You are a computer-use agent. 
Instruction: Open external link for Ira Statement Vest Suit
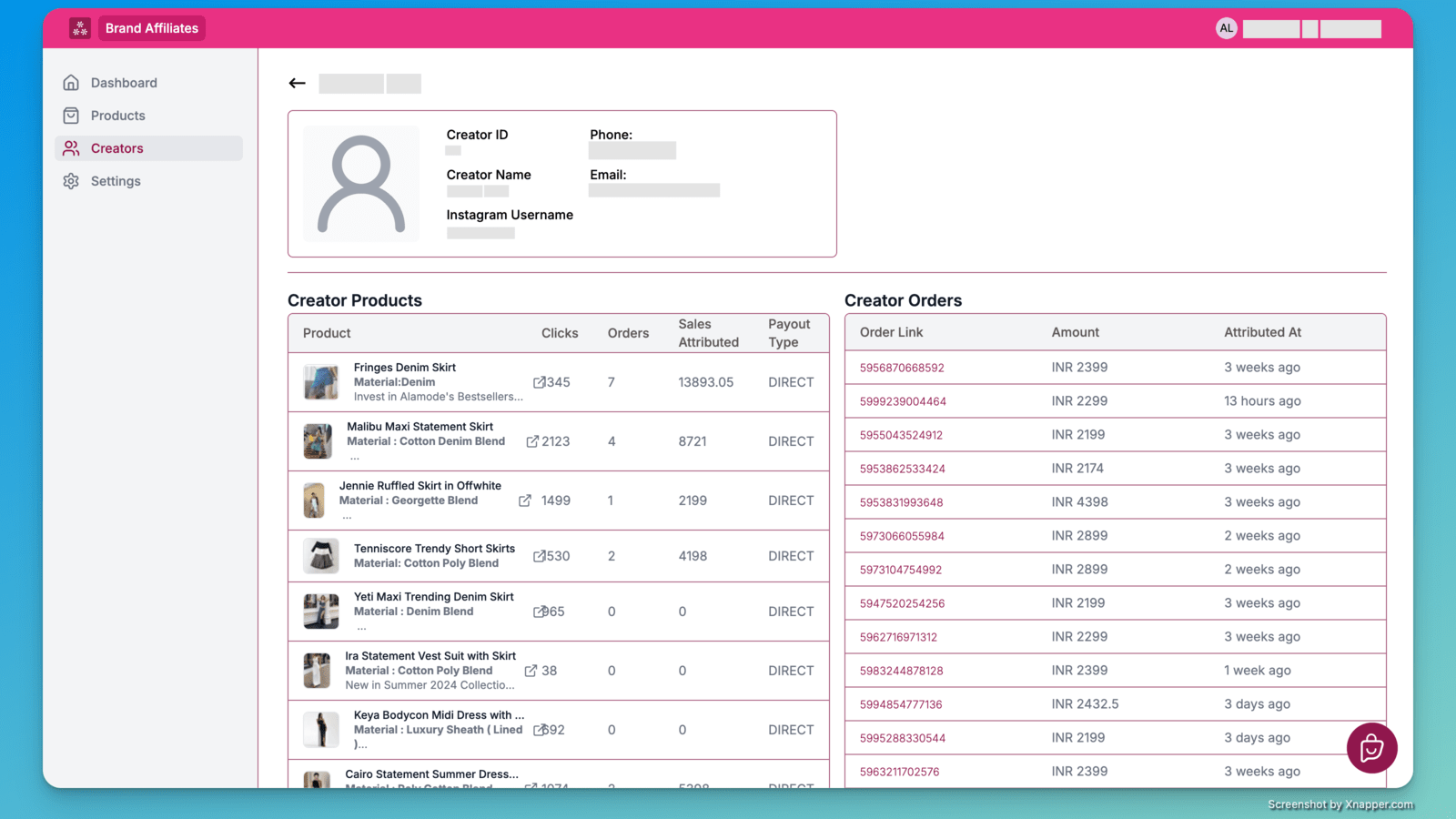[x=531, y=671]
